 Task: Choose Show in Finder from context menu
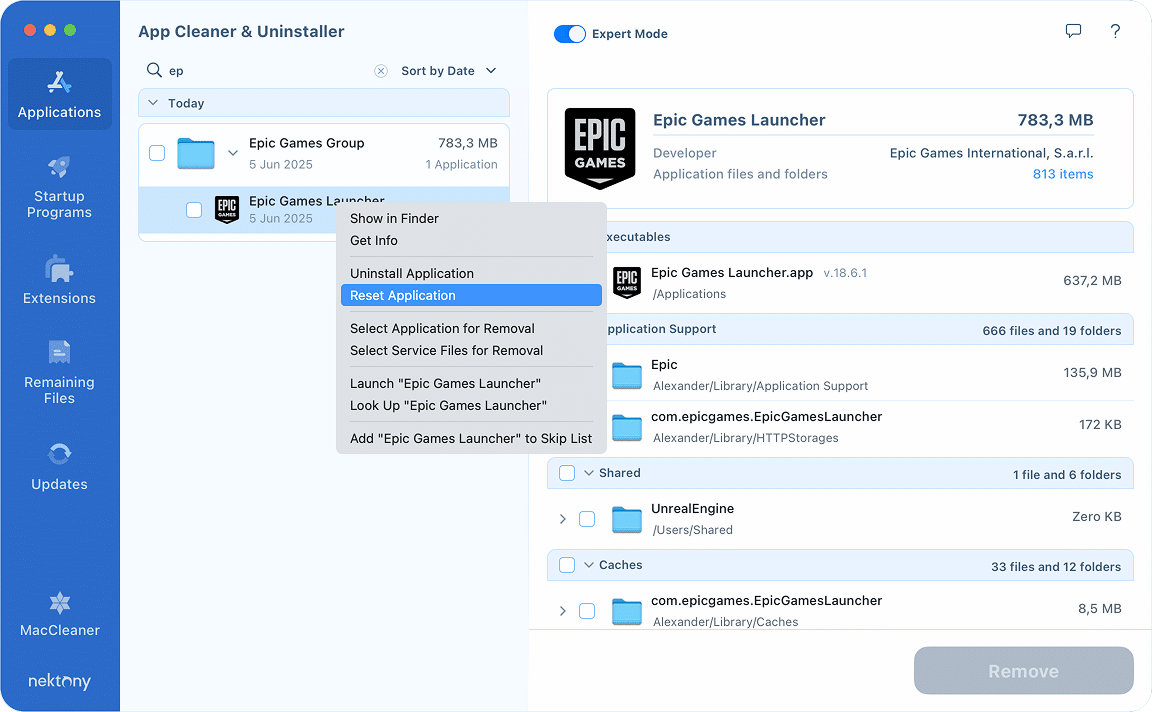471,218
